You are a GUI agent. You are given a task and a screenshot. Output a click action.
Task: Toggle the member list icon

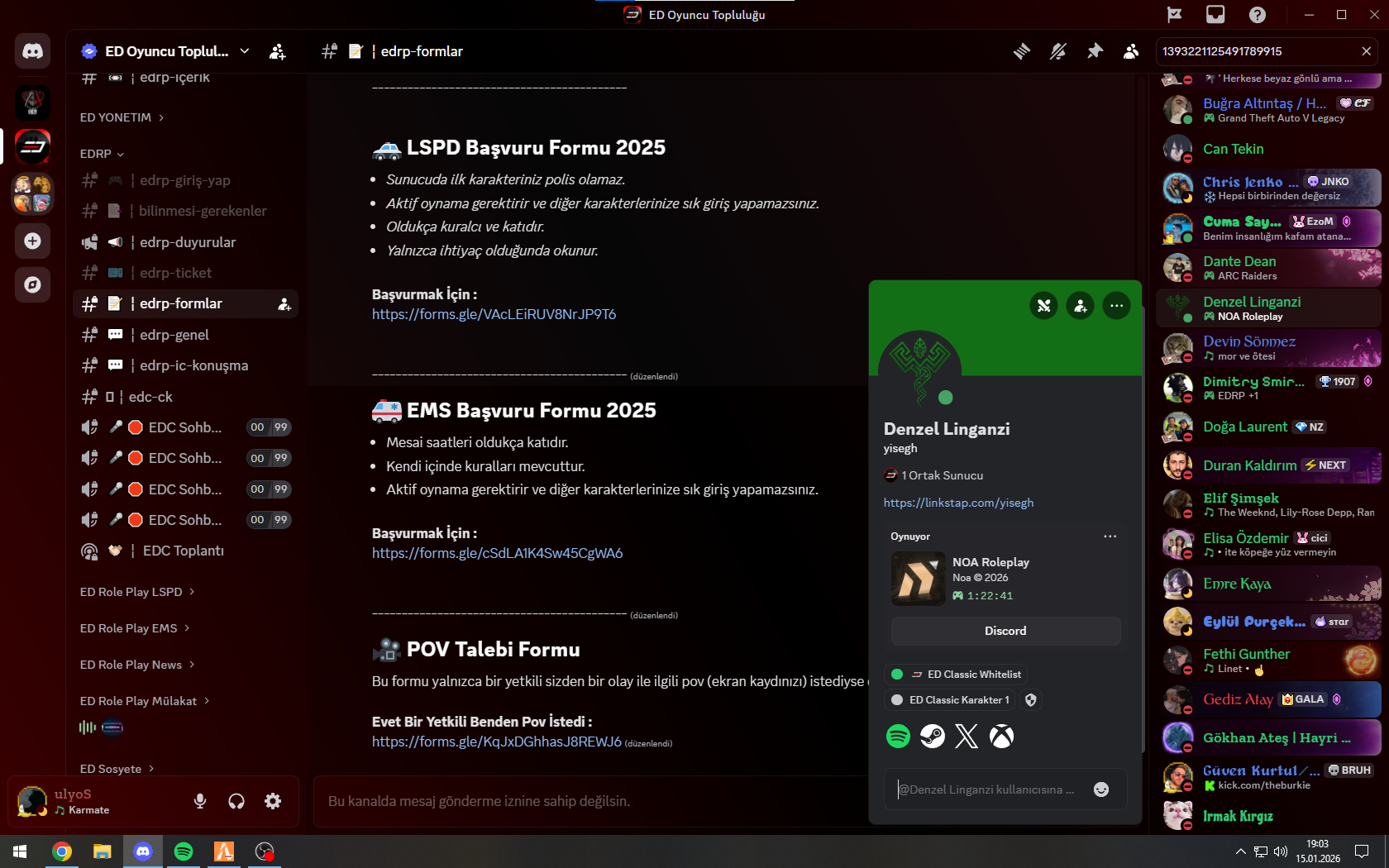coord(1131,51)
